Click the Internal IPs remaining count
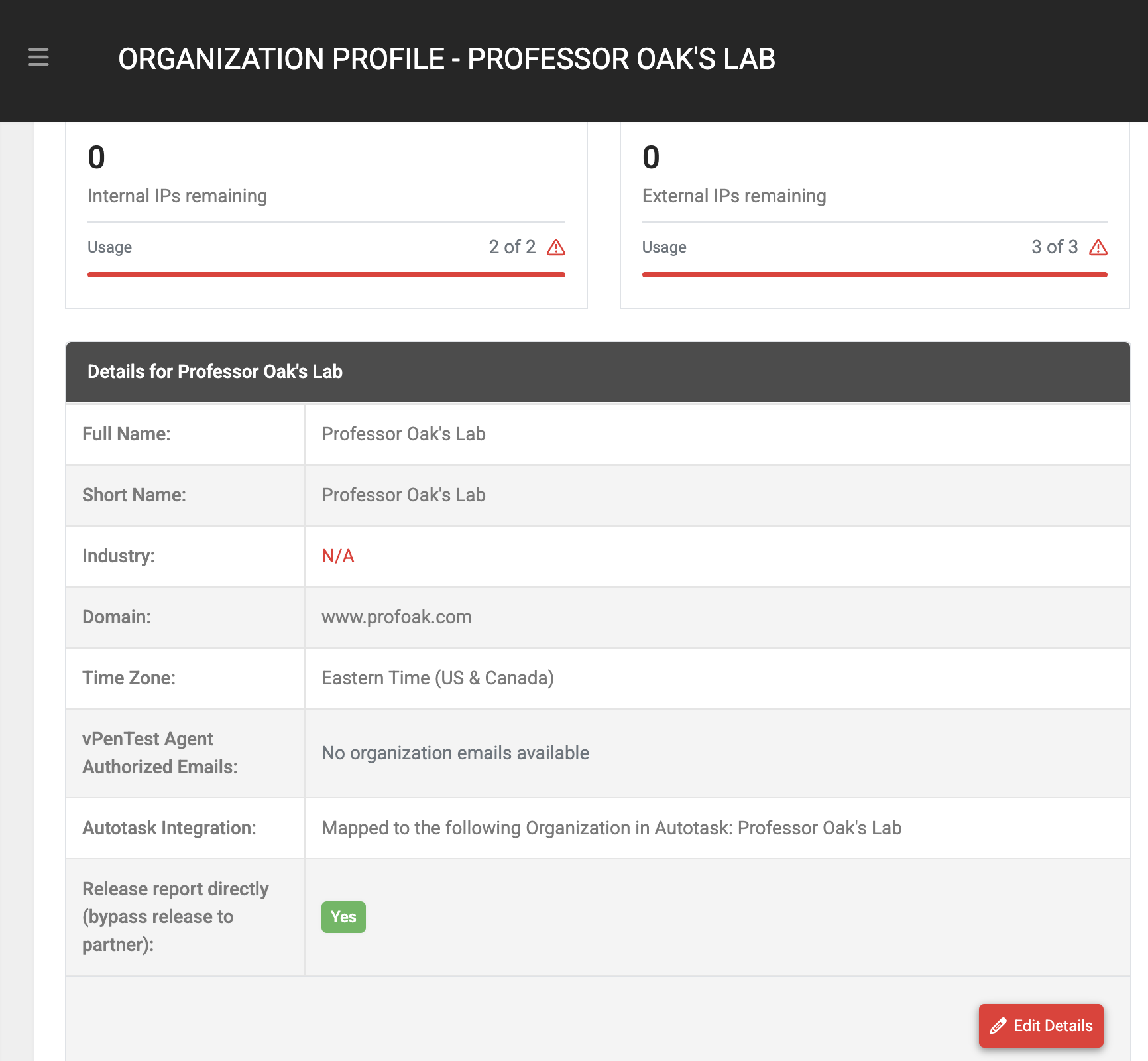This screenshot has height=1061, width=1148. coord(97,158)
